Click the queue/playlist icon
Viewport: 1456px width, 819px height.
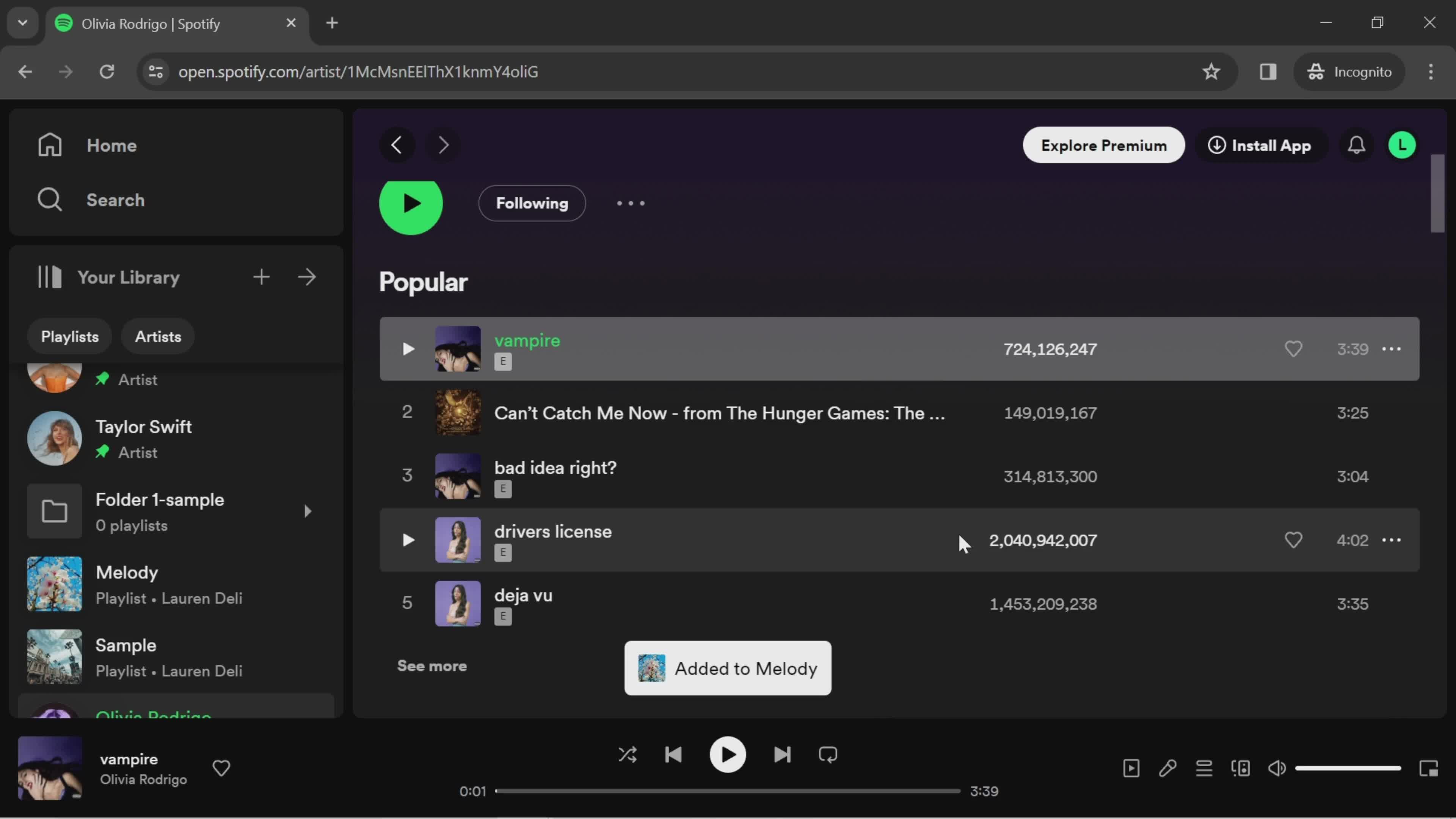[1204, 767]
